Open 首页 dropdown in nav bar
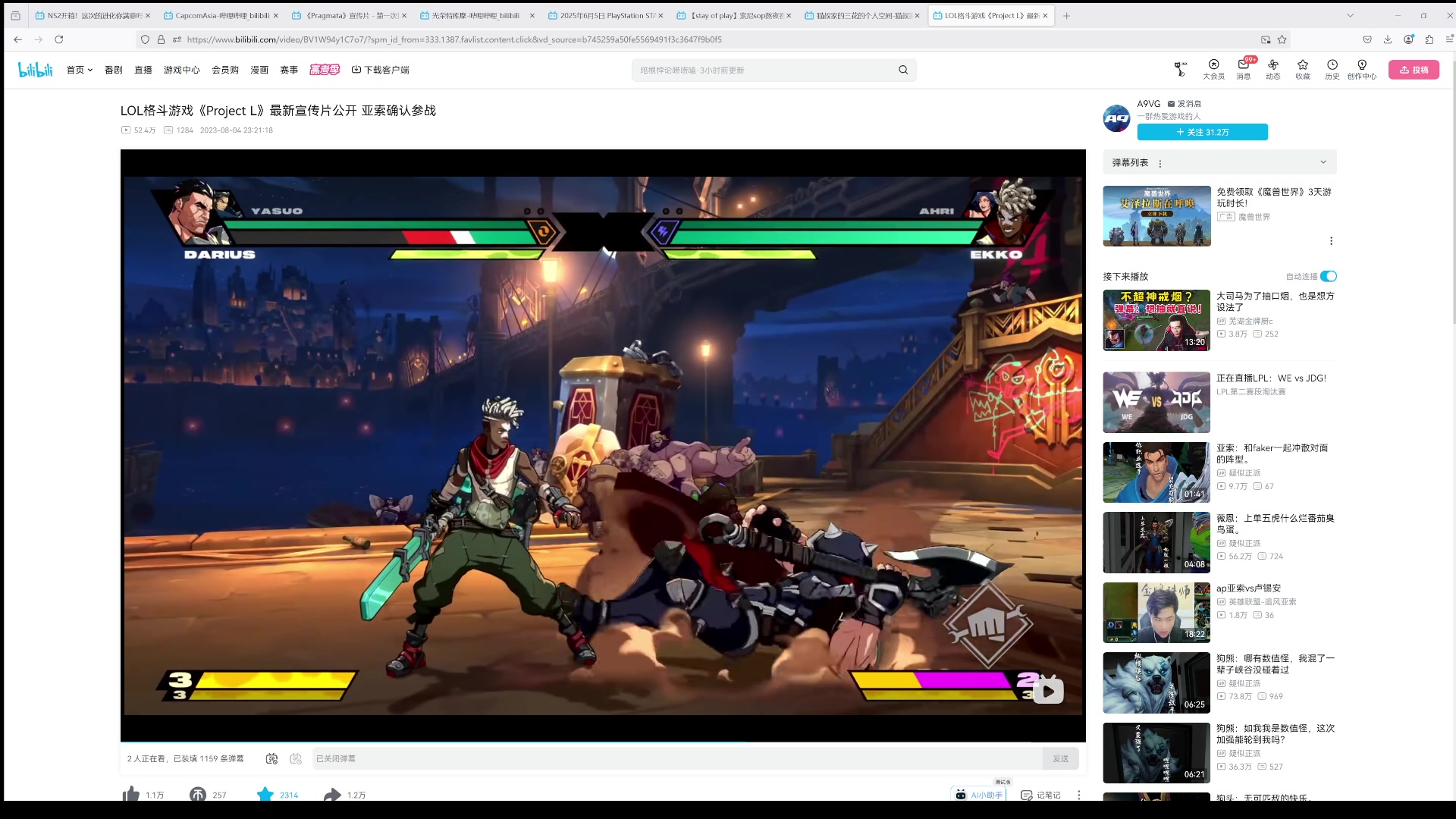 tap(80, 70)
